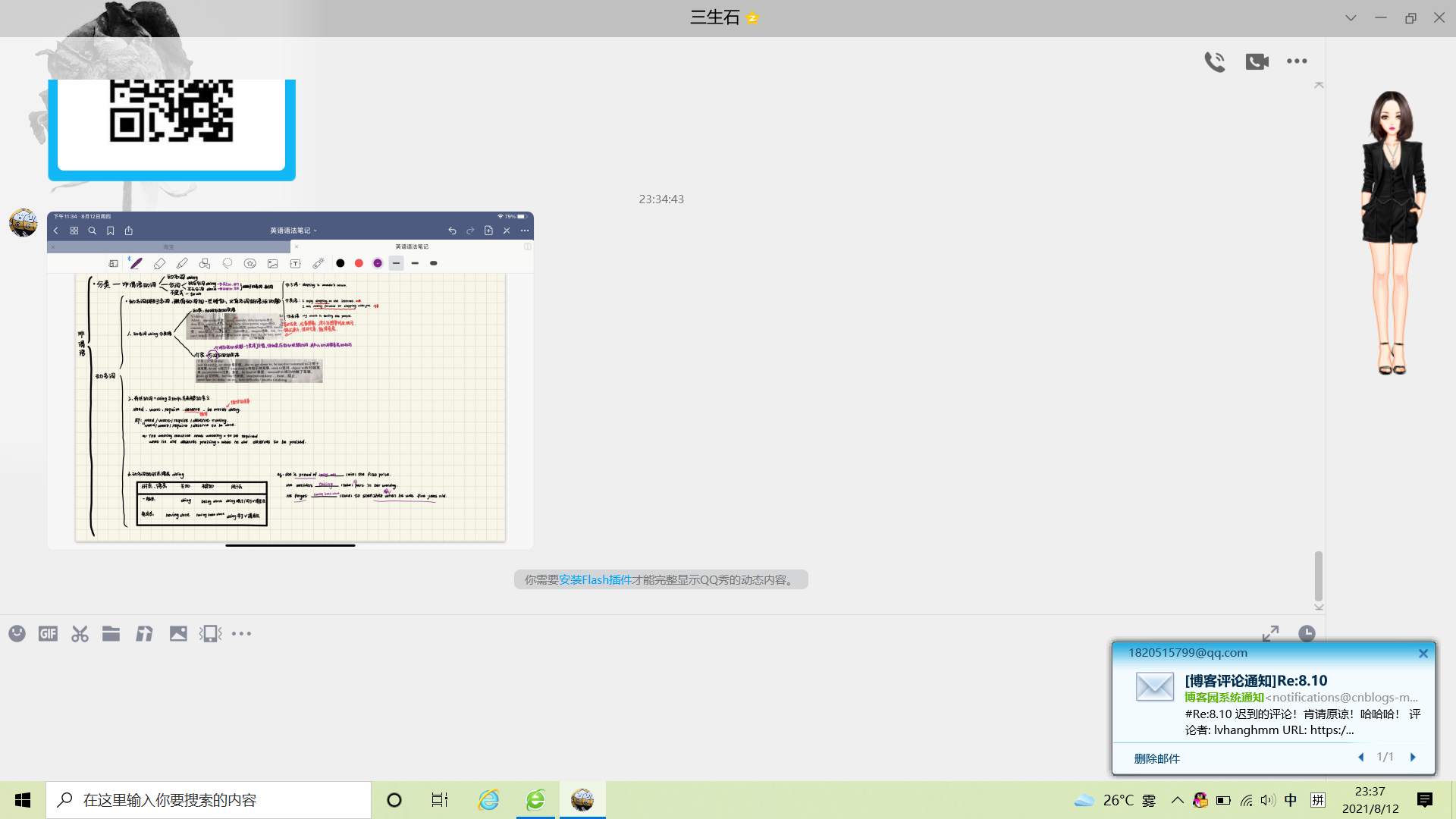Start a video call
Image resolution: width=1456 pixels, height=819 pixels.
pos(1257,61)
